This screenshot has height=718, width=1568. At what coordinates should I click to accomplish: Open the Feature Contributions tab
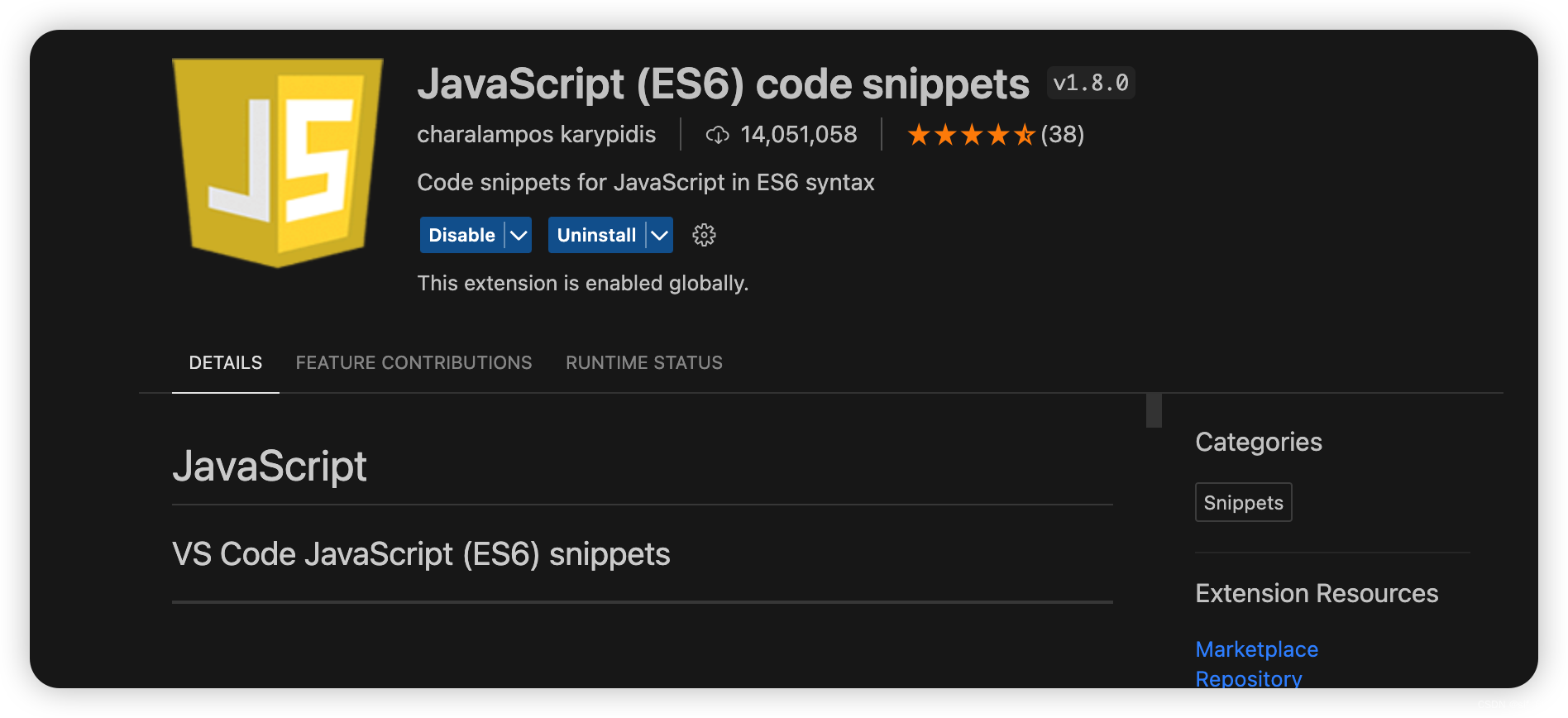[x=414, y=363]
